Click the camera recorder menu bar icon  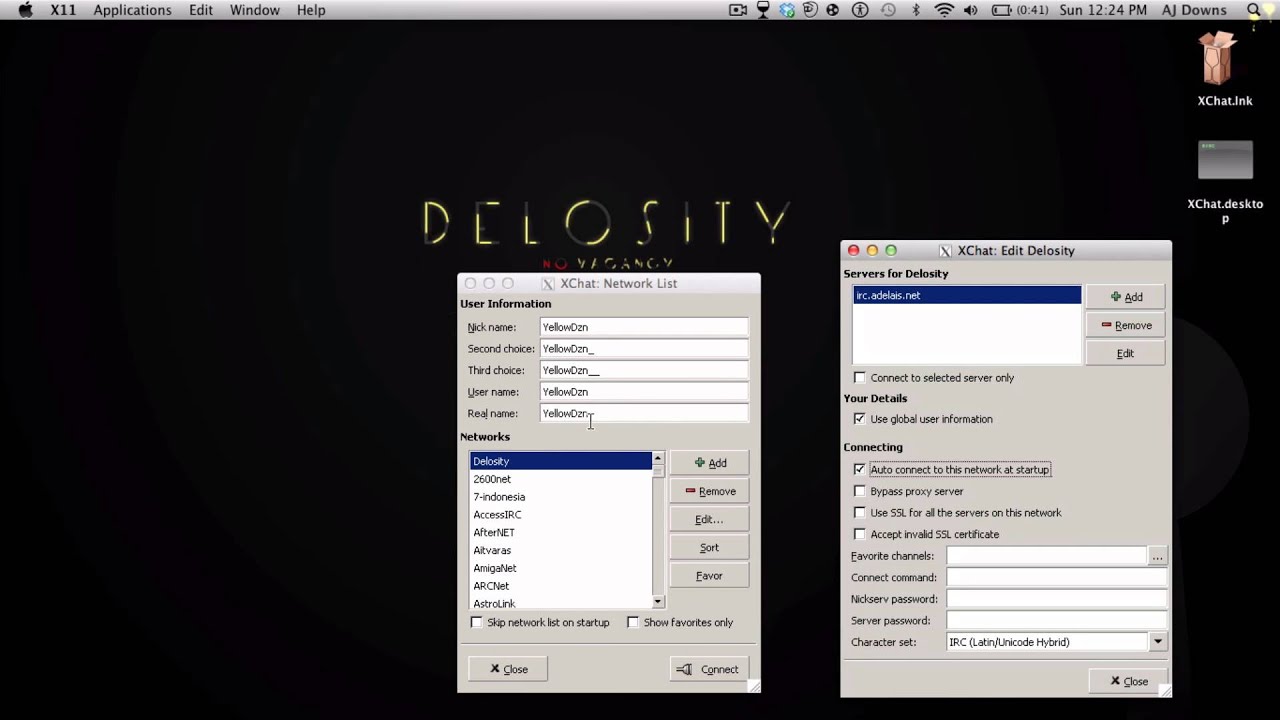tap(738, 10)
